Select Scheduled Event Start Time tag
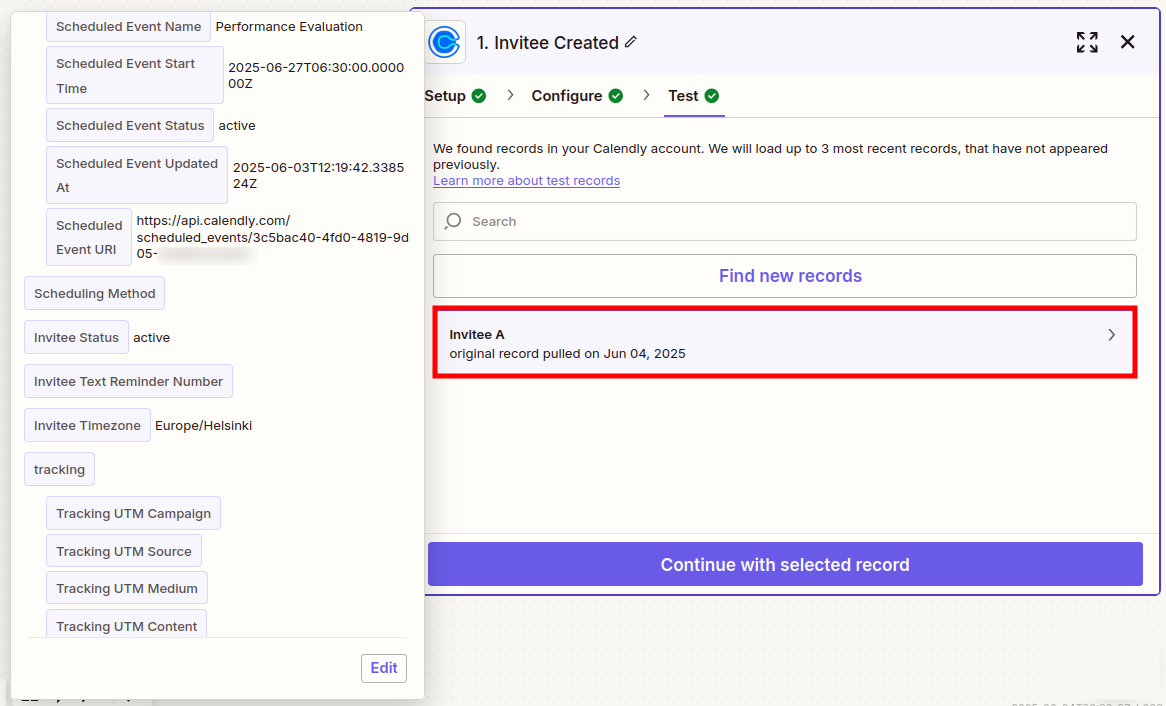Viewport: 1166px width, 706px height. (135, 76)
